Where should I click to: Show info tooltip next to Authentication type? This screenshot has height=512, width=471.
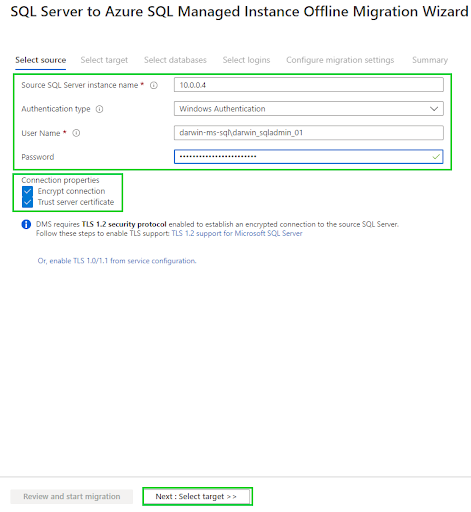(x=99, y=109)
